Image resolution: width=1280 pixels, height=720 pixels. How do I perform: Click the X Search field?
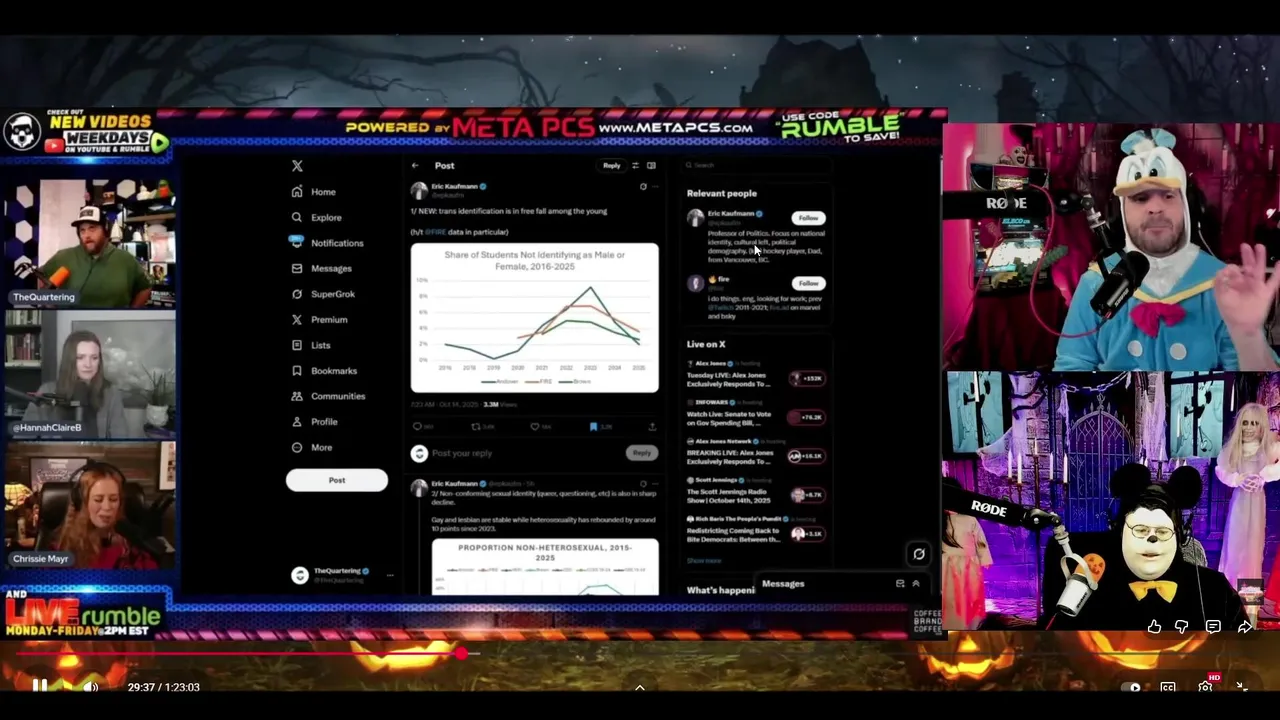[x=757, y=166]
